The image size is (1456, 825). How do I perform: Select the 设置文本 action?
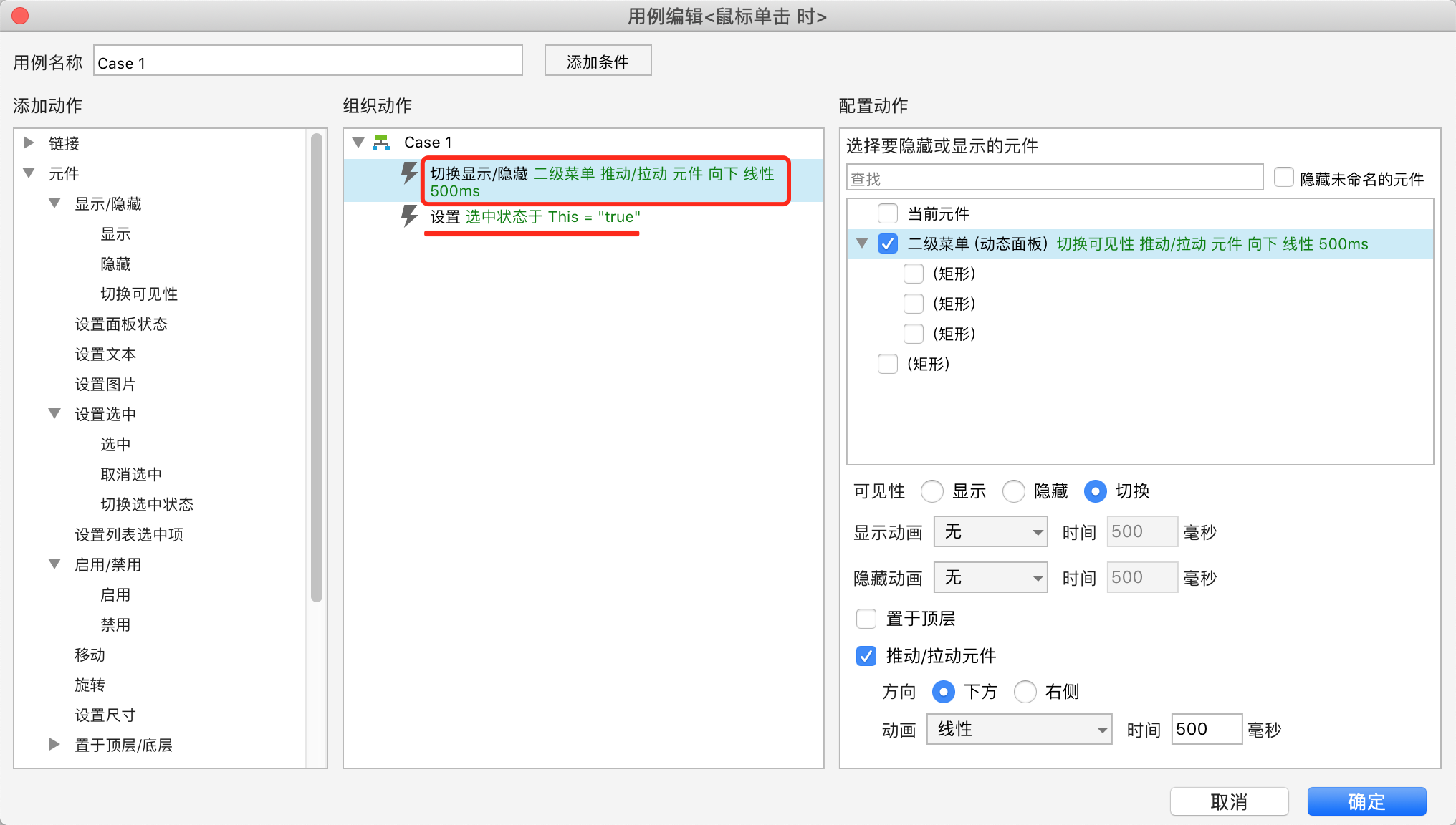[x=105, y=354]
